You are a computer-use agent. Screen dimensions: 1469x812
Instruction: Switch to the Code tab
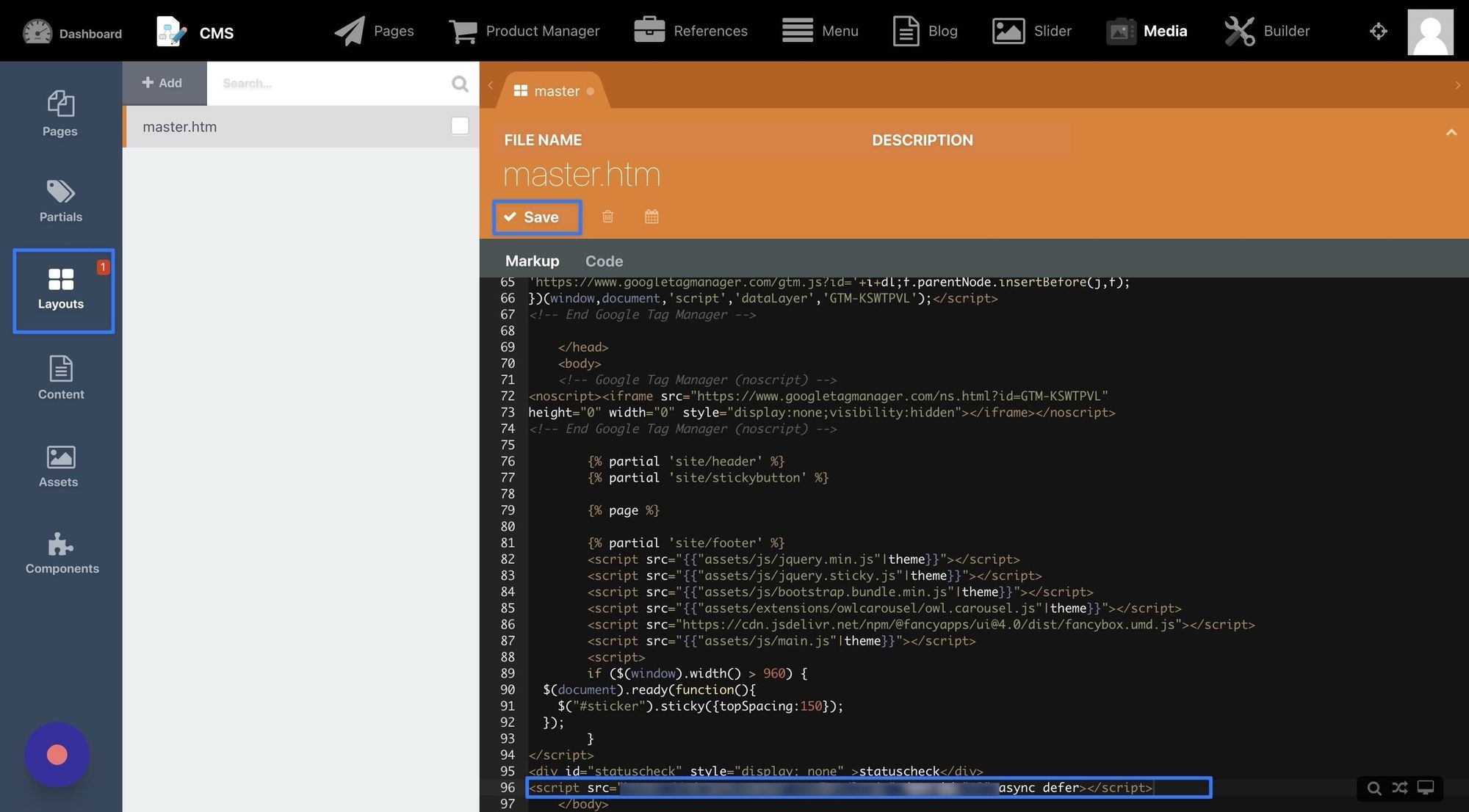(604, 261)
